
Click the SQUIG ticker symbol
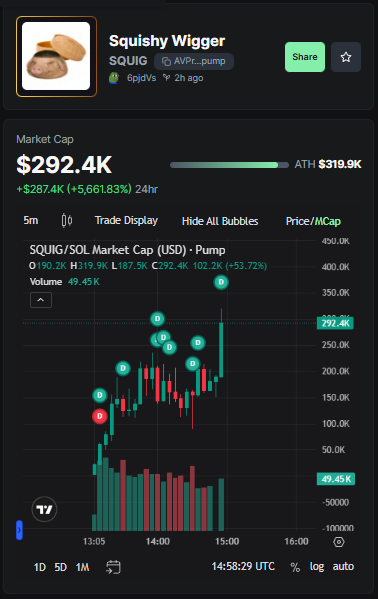coord(128,61)
